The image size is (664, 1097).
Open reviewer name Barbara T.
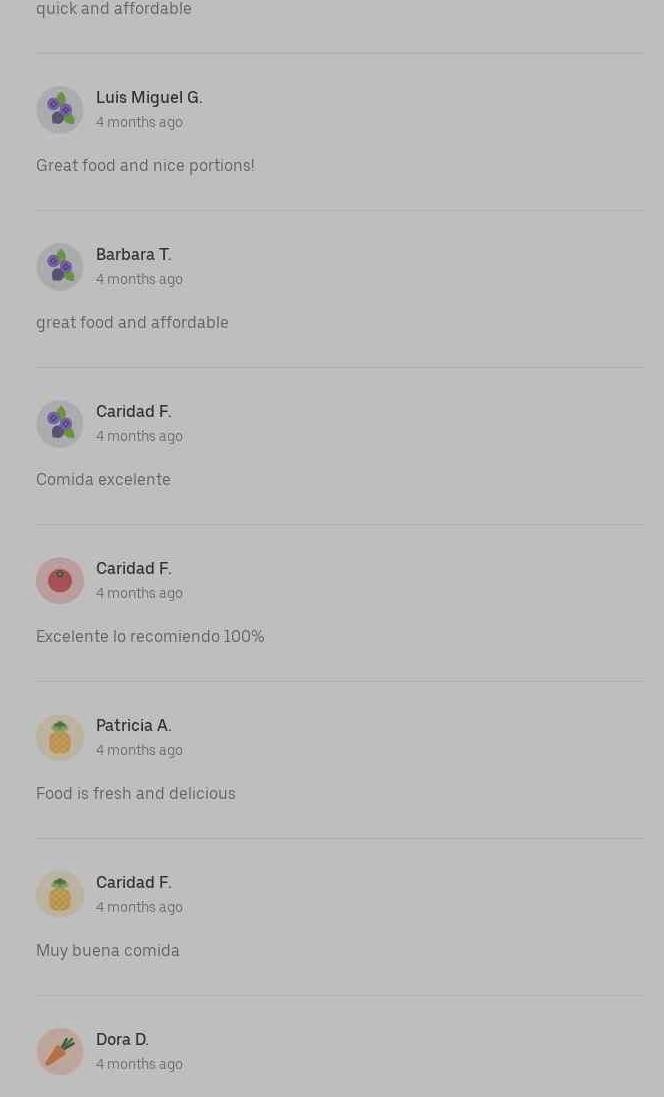click(x=134, y=255)
